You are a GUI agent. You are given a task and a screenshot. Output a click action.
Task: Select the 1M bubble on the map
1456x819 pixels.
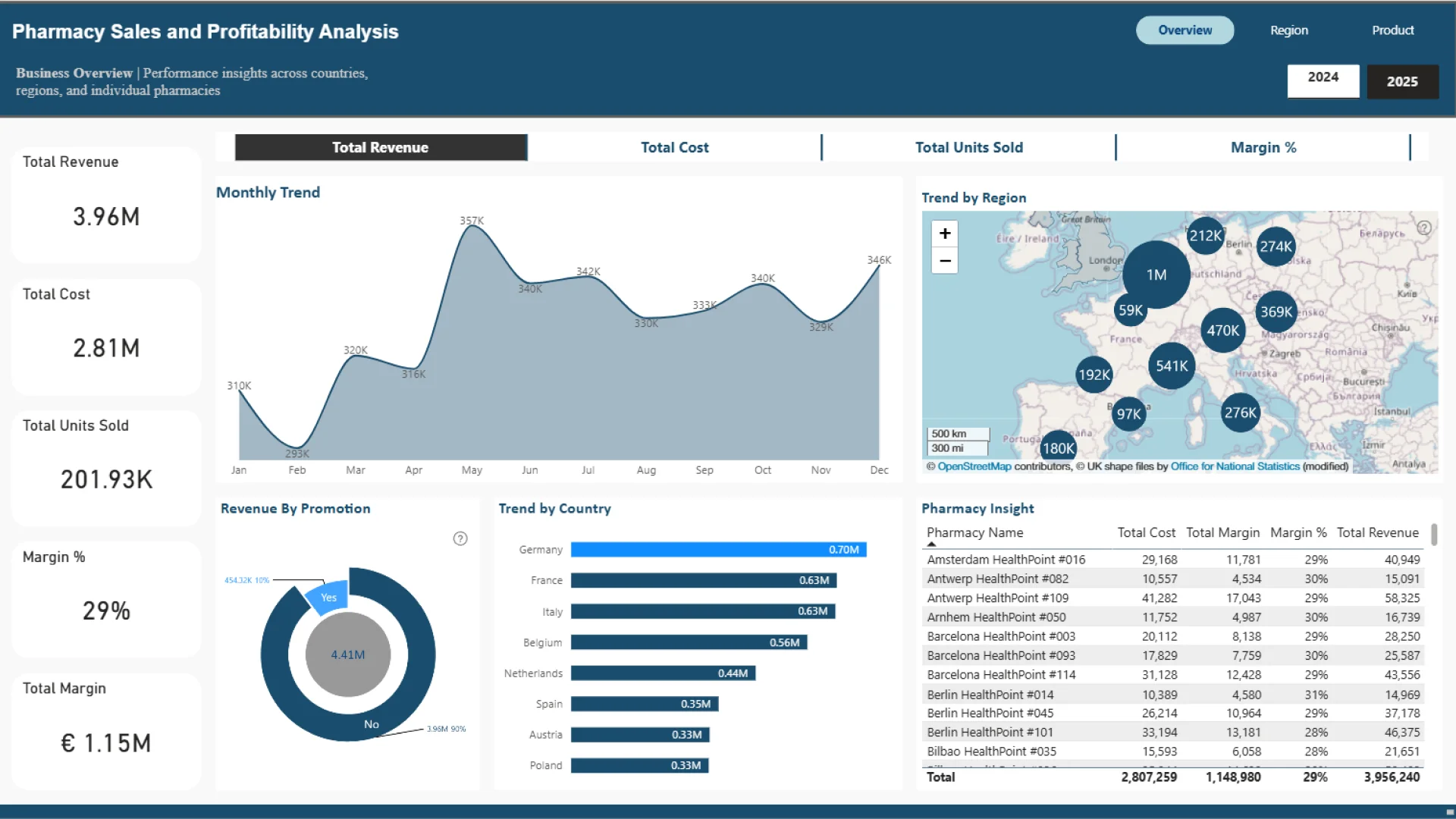(x=1156, y=275)
